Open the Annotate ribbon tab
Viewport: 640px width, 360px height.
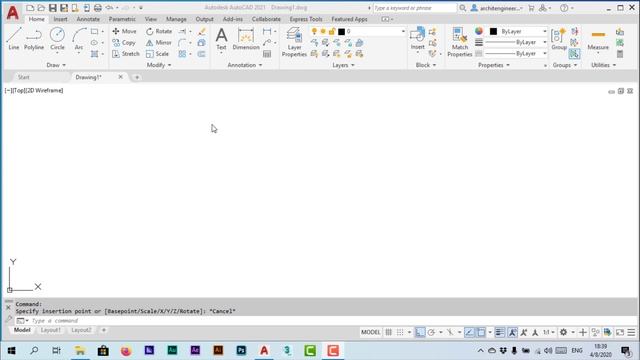pos(88,19)
